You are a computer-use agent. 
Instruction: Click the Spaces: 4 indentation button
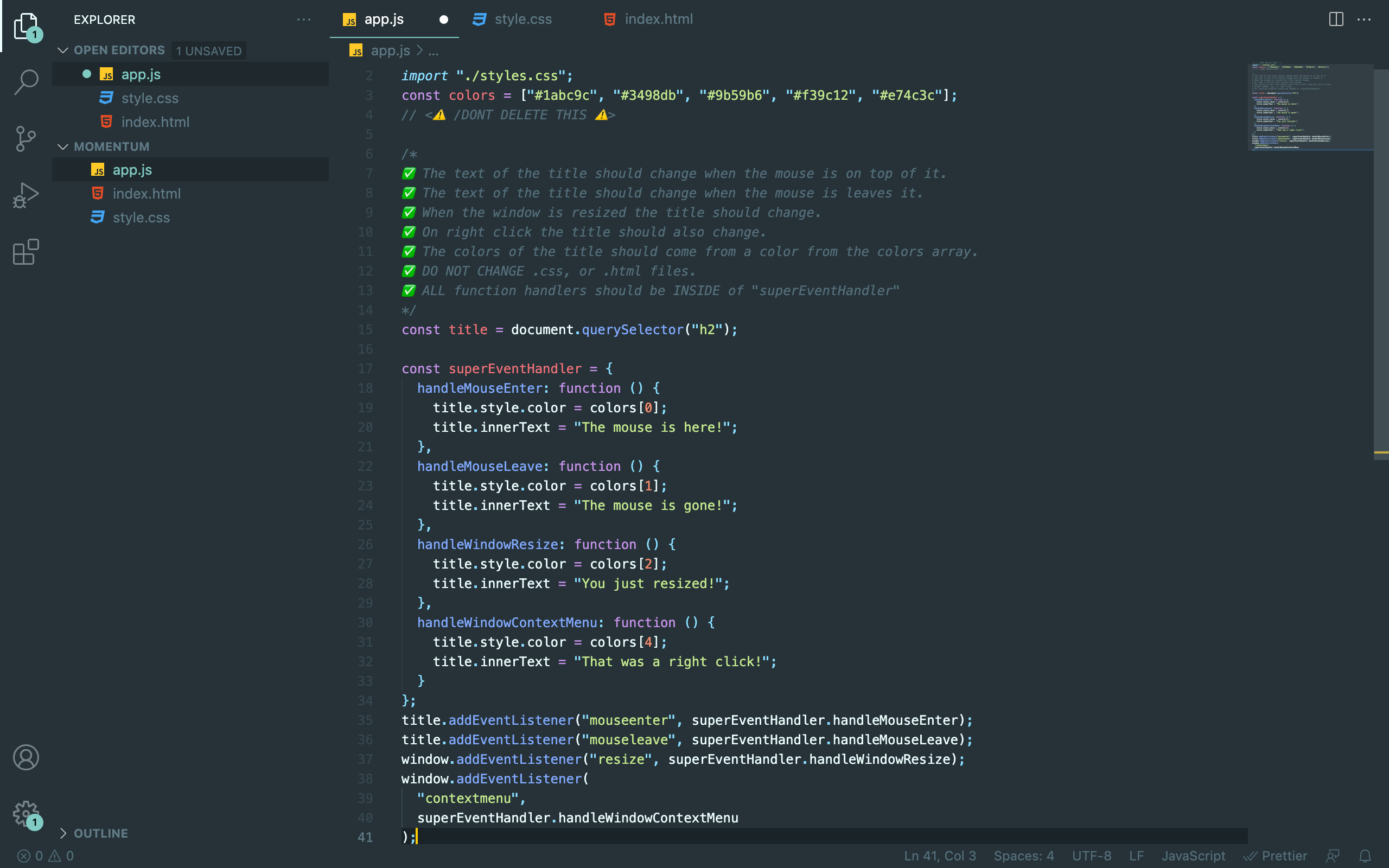(1023, 856)
